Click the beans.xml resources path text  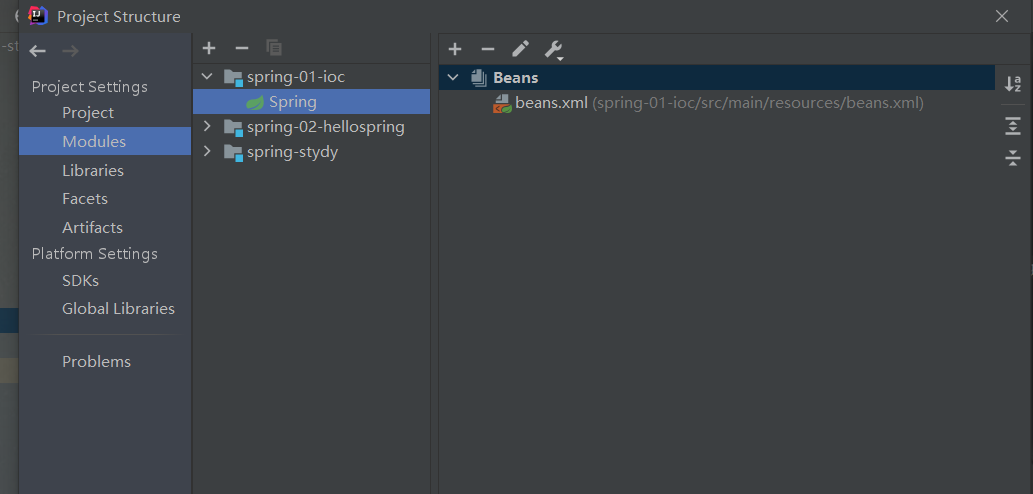[758, 103]
